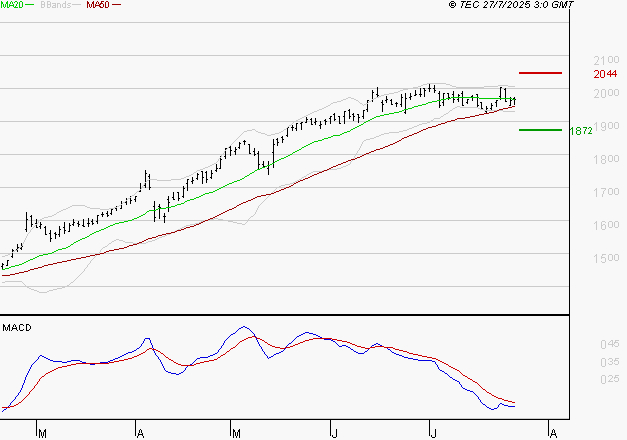
Task: Click the first A month axis marker
Action: tap(140, 434)
